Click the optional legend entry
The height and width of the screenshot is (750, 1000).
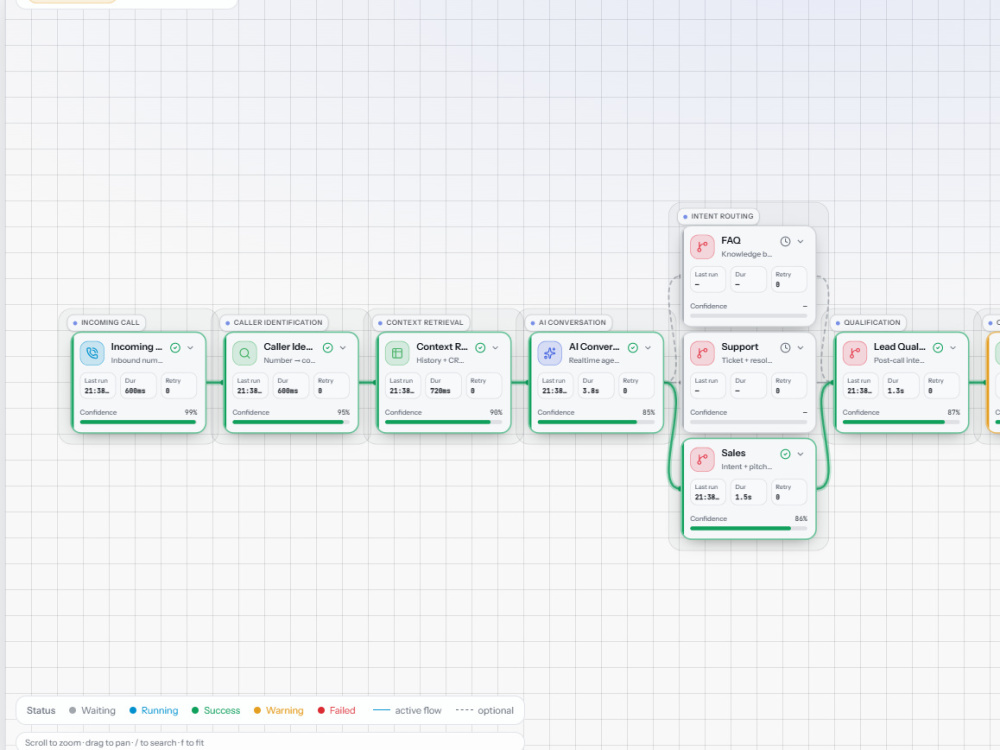coord(485,710)
